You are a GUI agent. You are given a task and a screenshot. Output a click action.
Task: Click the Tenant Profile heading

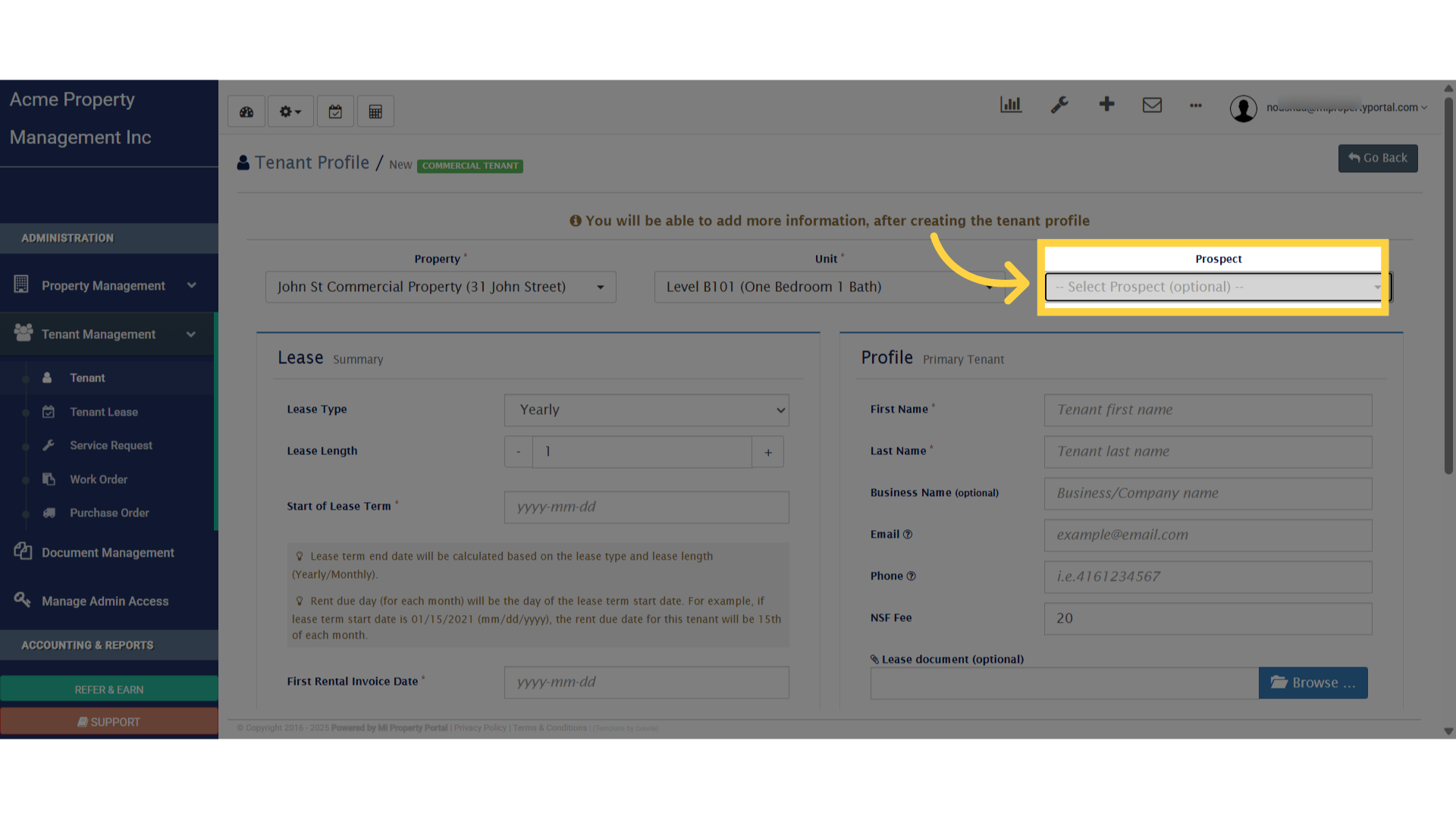(312, 163)
